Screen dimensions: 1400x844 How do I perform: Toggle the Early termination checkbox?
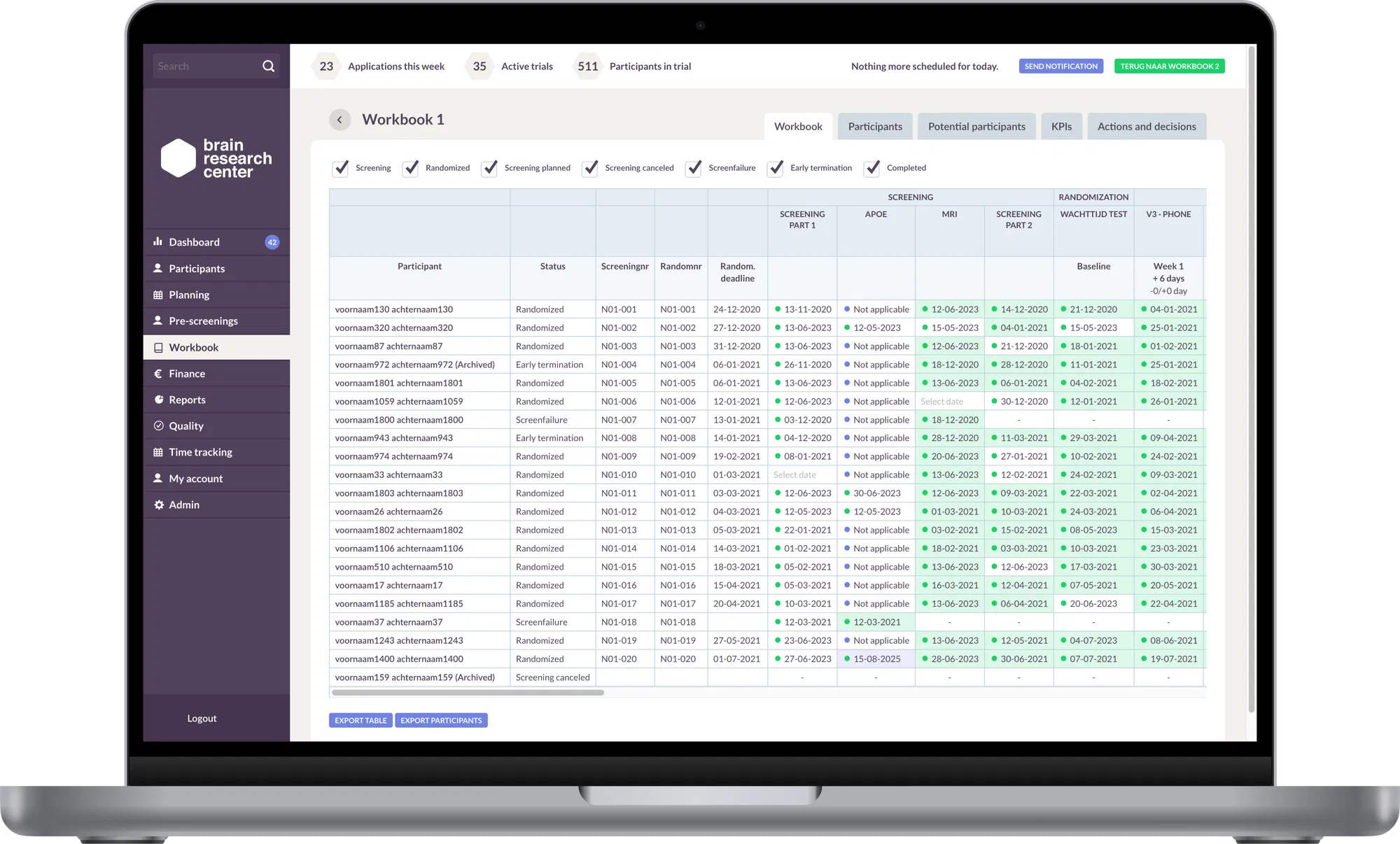(x=776, y=168)
